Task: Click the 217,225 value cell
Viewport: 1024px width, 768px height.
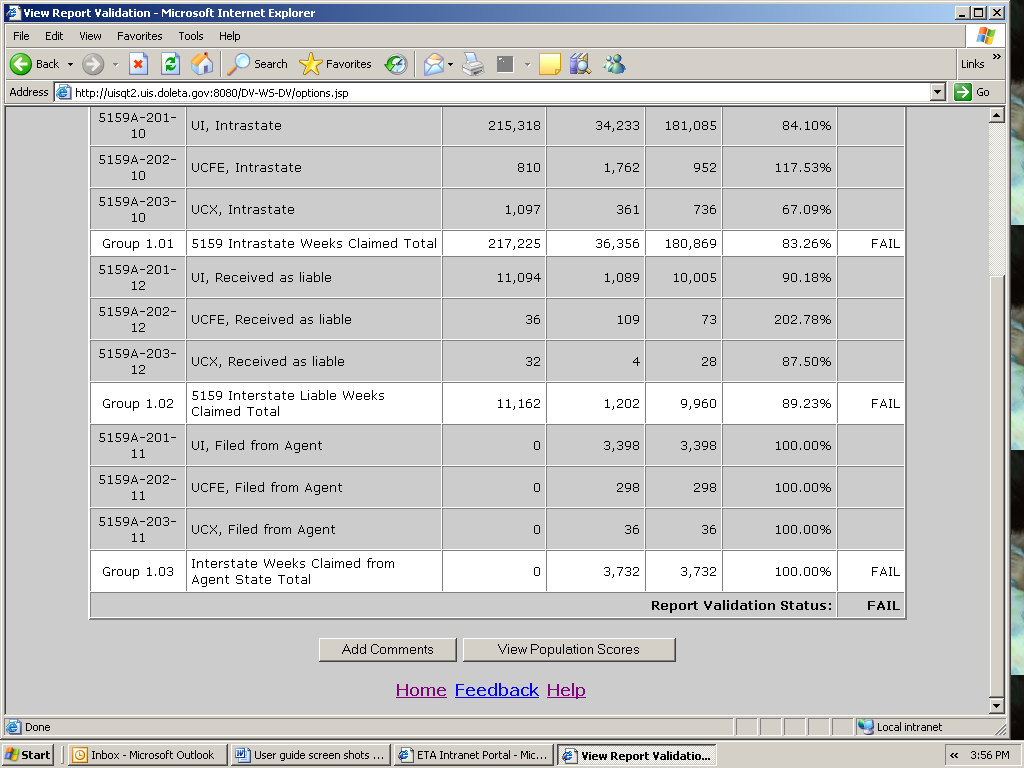Action: [x=494, y=244]
